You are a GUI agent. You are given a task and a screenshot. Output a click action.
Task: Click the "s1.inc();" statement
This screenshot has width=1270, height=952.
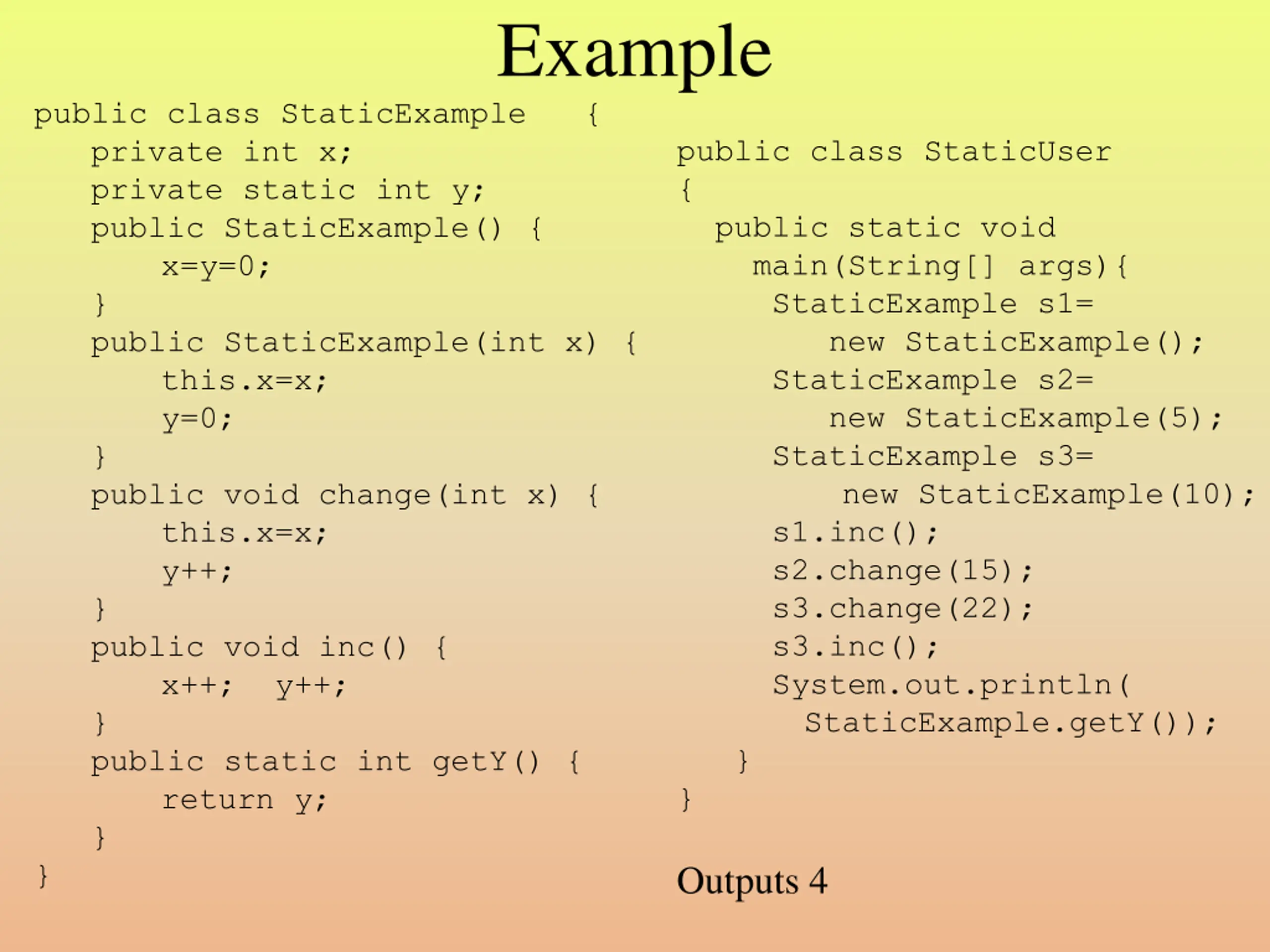855,533
